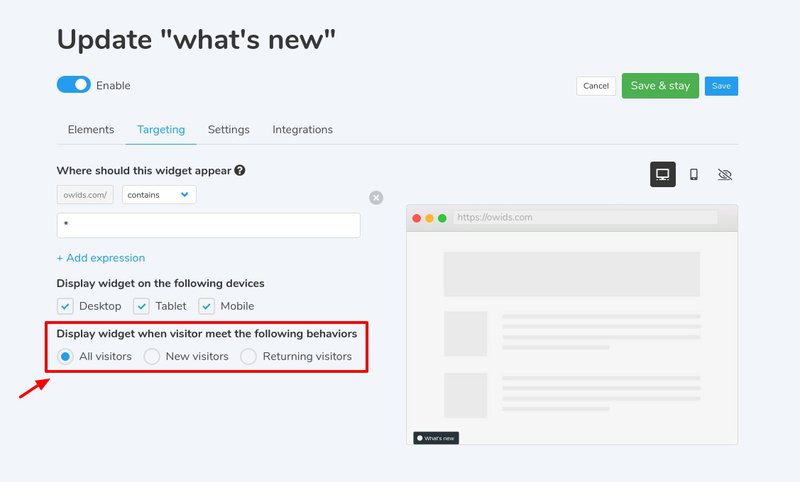The width and height of the screenshot is (800, 482).
Task: Click the preview browser address bar
Action: (x=586, y=217)
